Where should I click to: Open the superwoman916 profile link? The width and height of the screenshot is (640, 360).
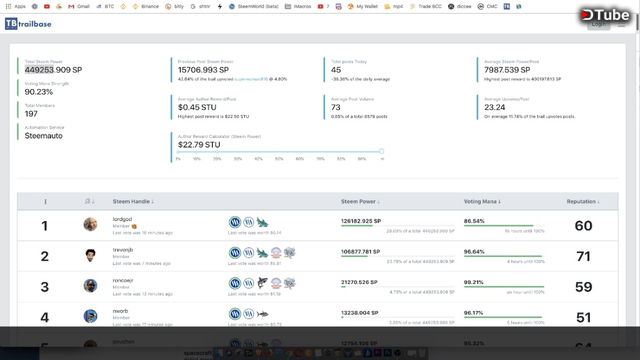[x=251, y=79]
